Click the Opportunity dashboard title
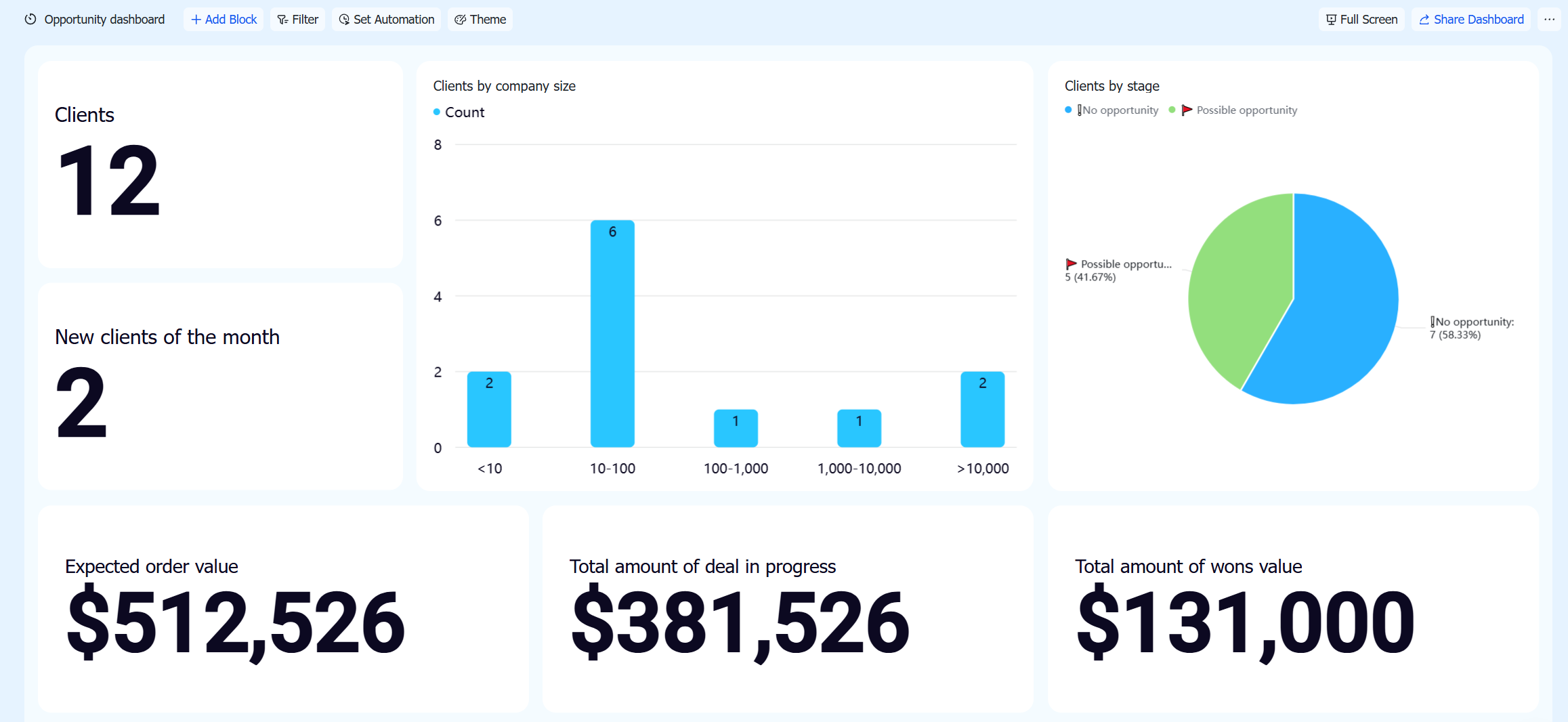 (104, 20)
